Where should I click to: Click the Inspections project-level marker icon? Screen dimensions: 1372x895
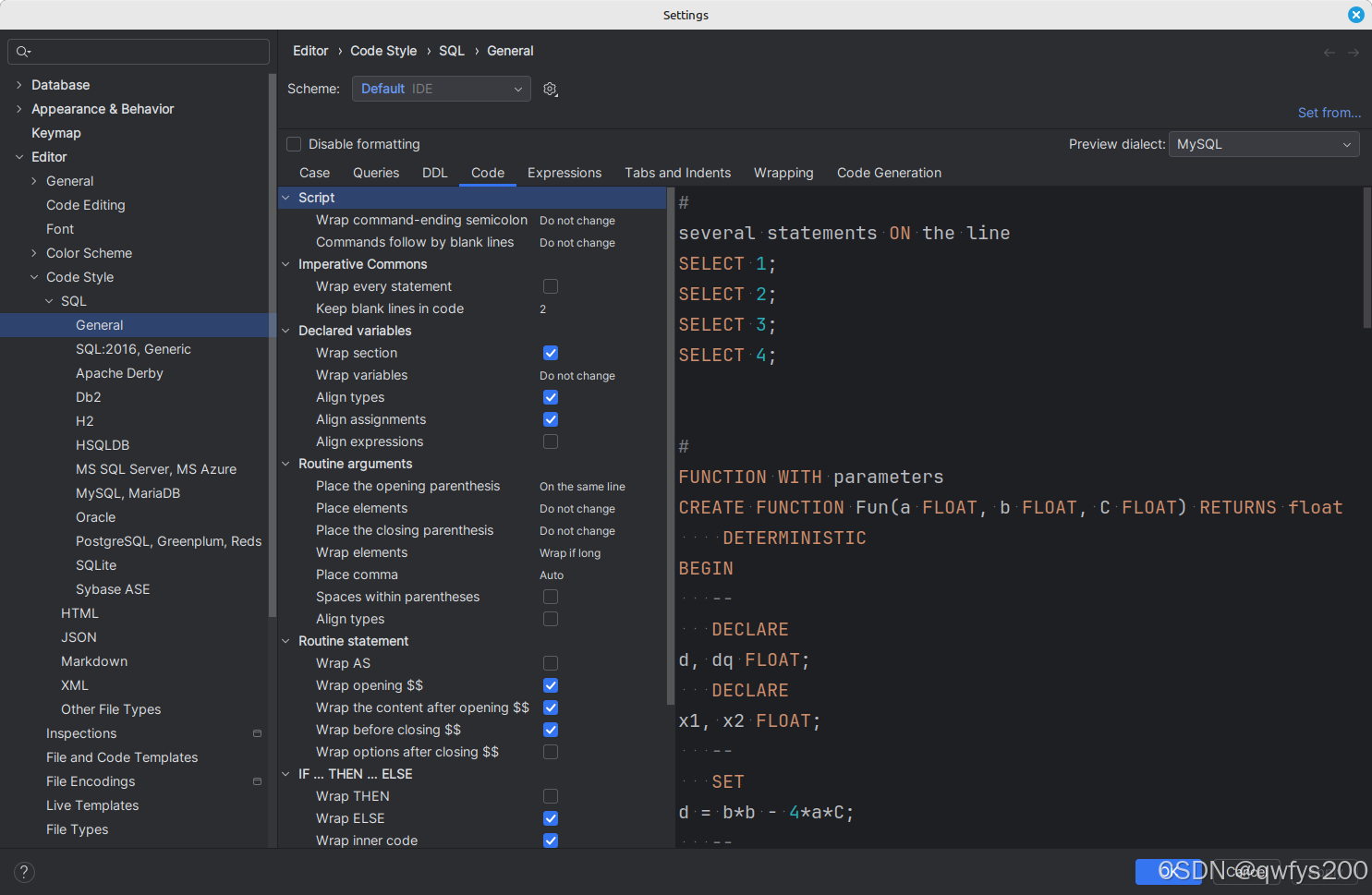coord(257,733)
